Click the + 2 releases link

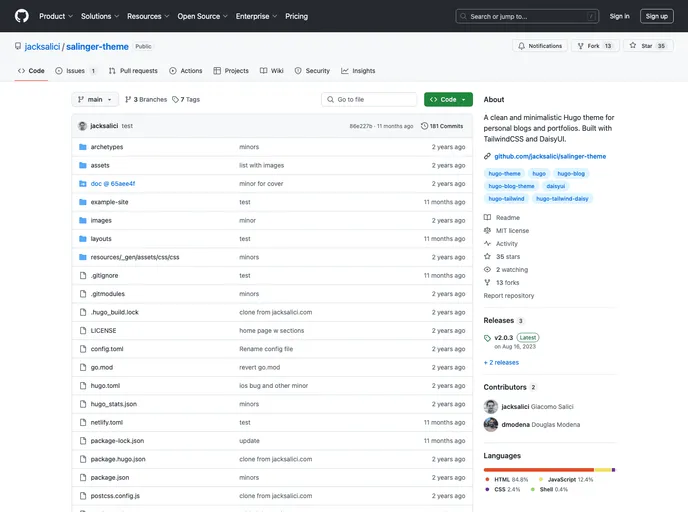click(x=501, y=362)
